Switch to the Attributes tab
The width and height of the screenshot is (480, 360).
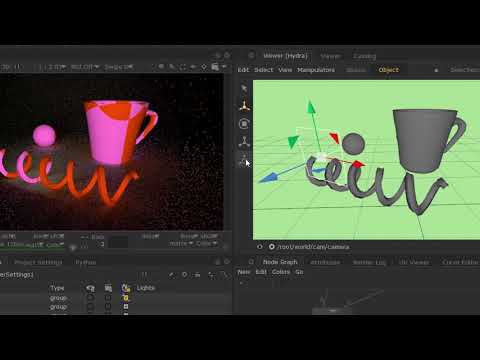click(x=325, y=262)
